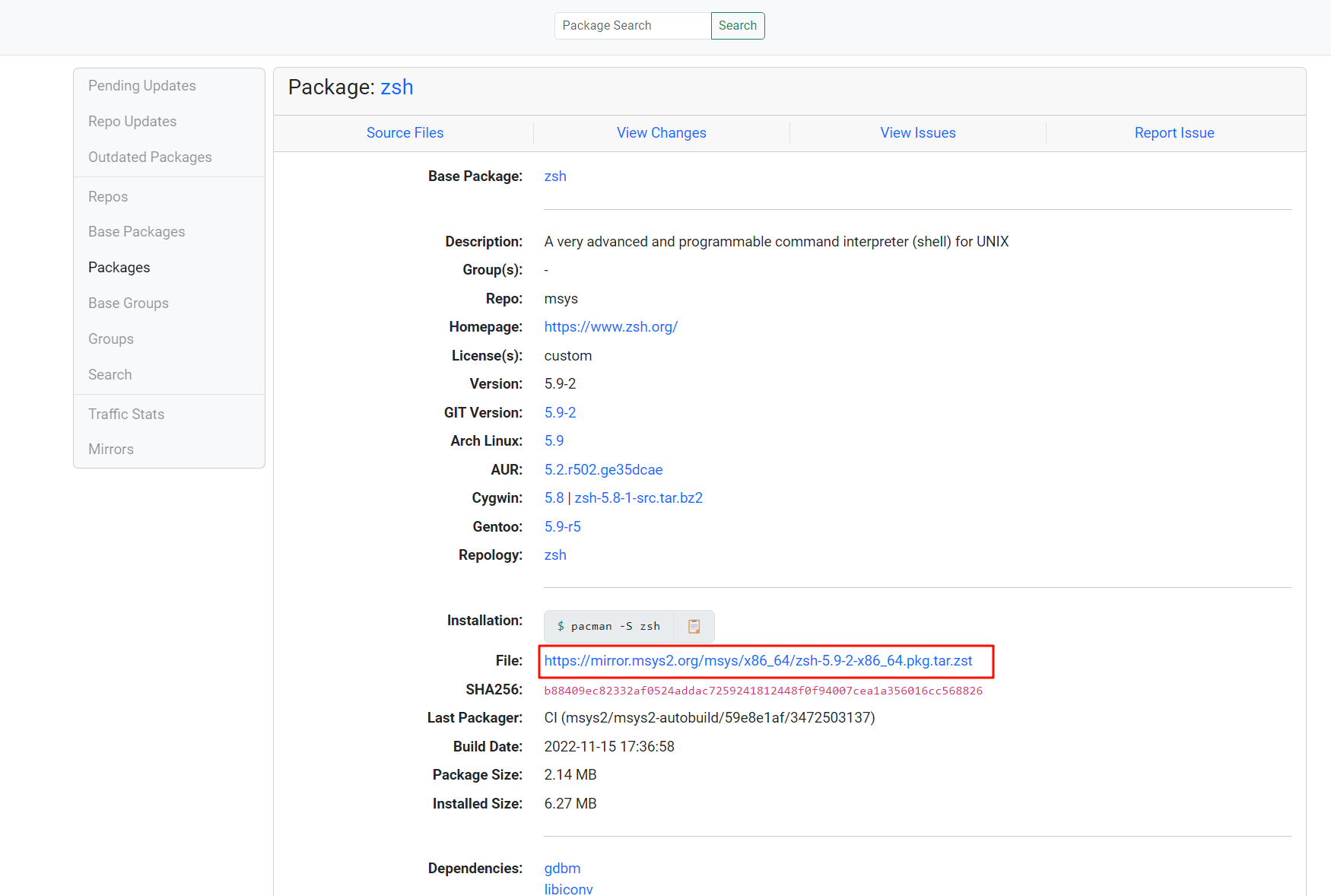Click inside the Package Search field
Image resolution: width=1331 pixels, height=896 pixels.
click(x=632, y=26)
